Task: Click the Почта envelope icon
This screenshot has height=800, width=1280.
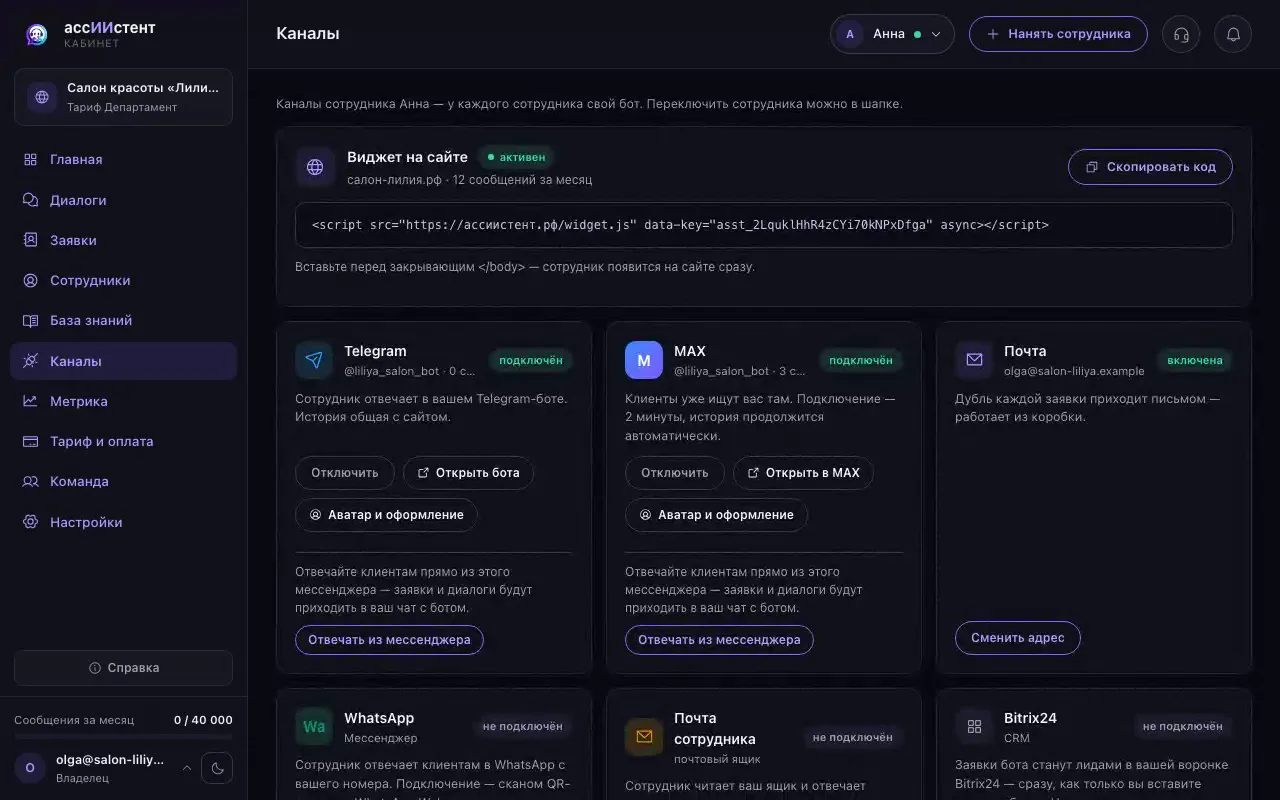Action: pyautogui.click(x=974, y=360)
